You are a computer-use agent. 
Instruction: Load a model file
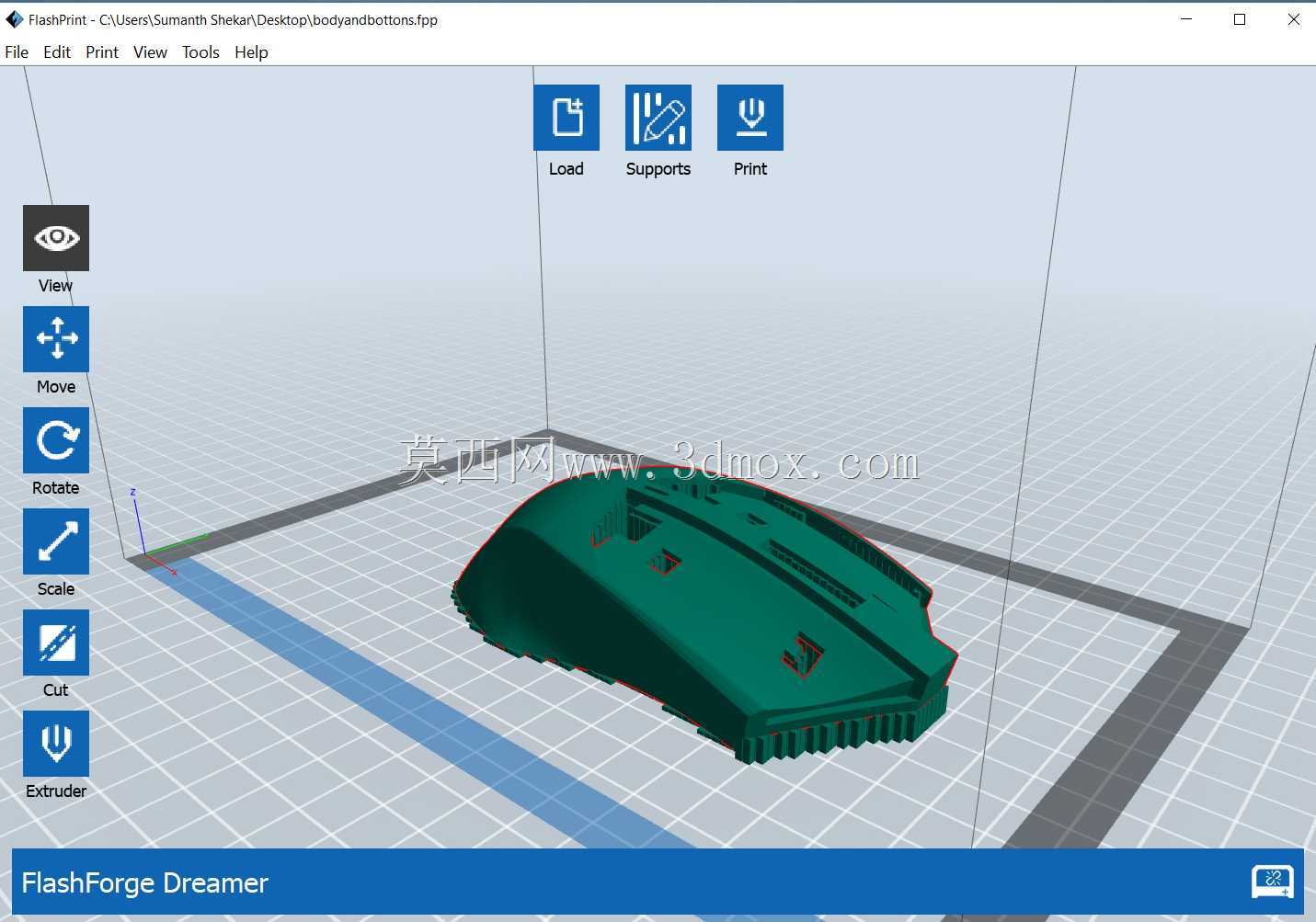pyautogui.click(x=566, y=118)
